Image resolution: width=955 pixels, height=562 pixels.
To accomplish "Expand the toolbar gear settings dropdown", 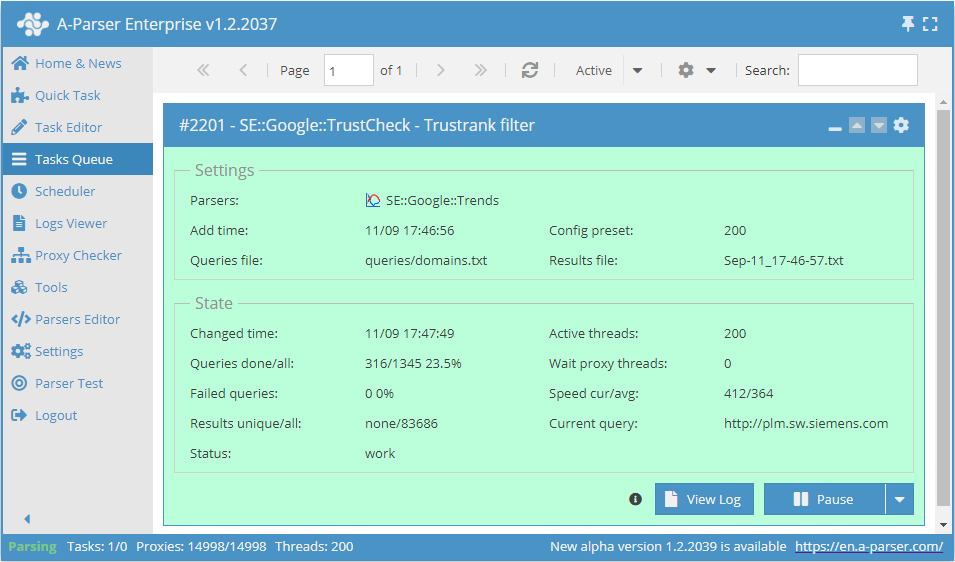I will (x=697, y=70).
